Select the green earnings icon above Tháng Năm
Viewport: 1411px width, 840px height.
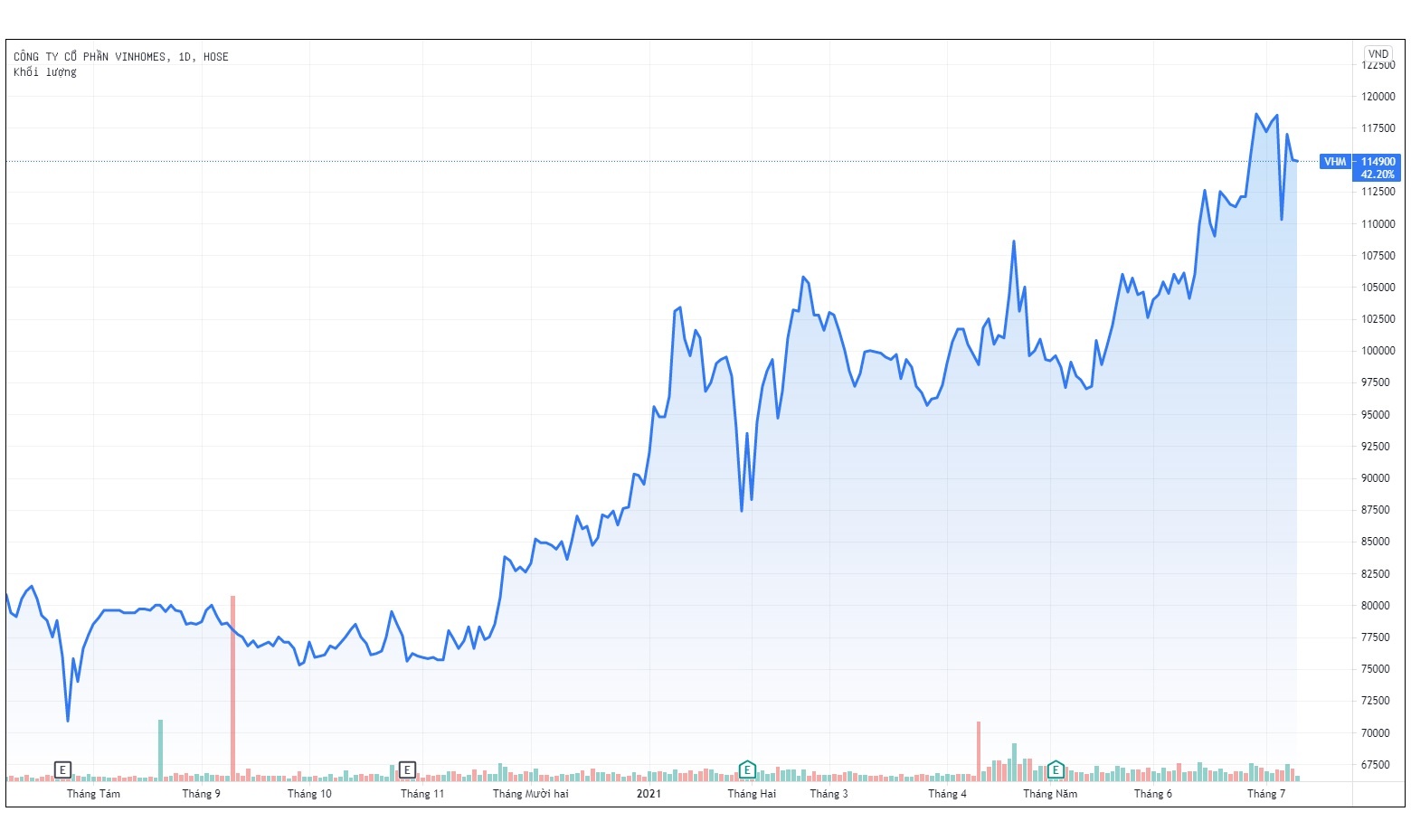pyautogui.click(x=1055, y=769)
